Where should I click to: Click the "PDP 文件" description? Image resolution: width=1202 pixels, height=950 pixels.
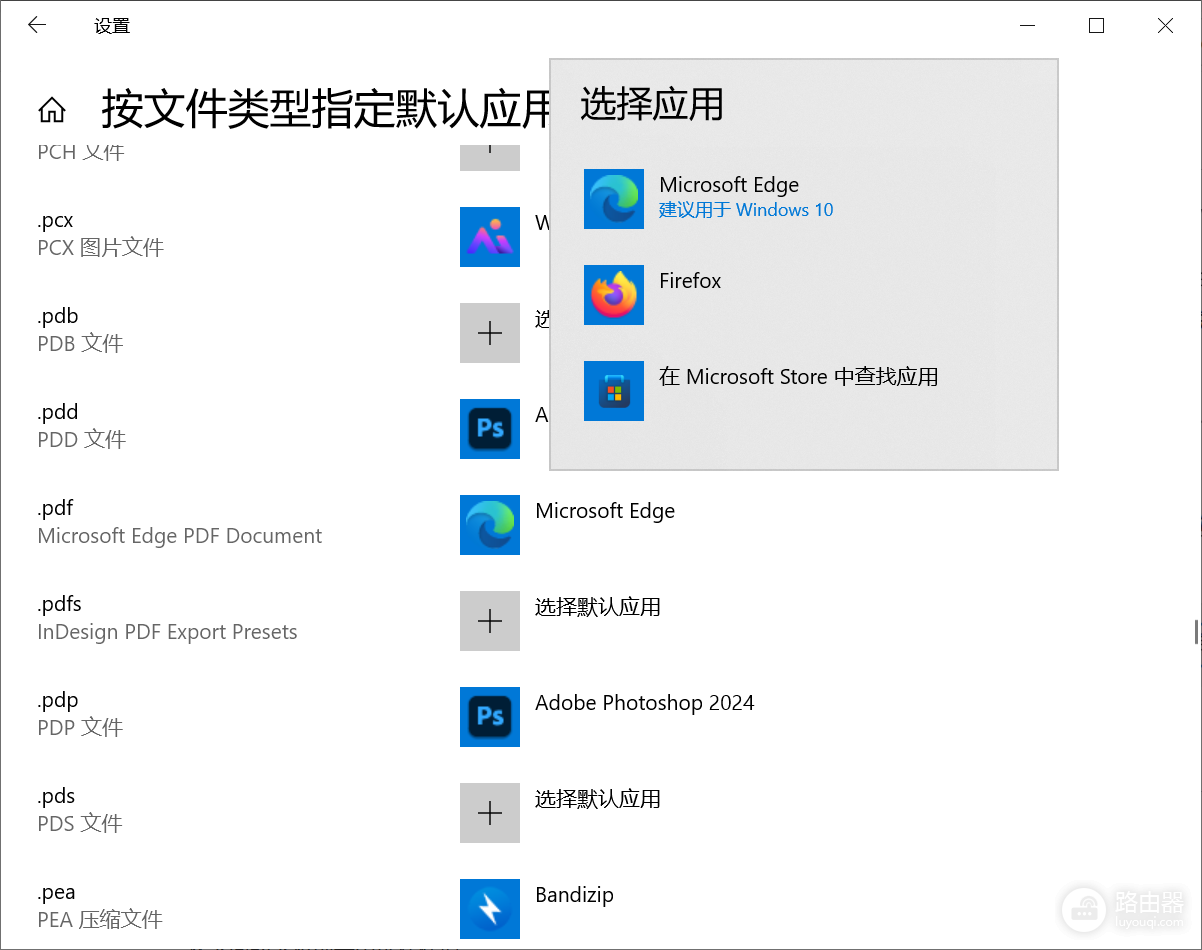tap(80, 728)
